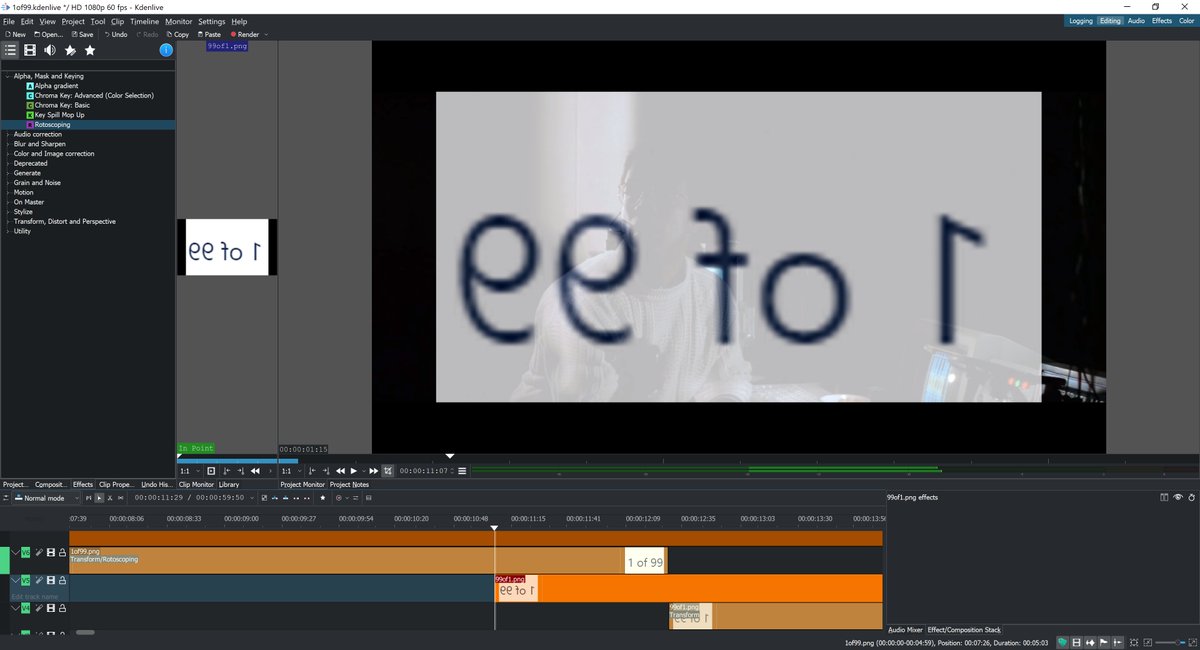Viewport: 1200px width, 650px height.
Task: Select the razor scissors tool
Action: 110,497
